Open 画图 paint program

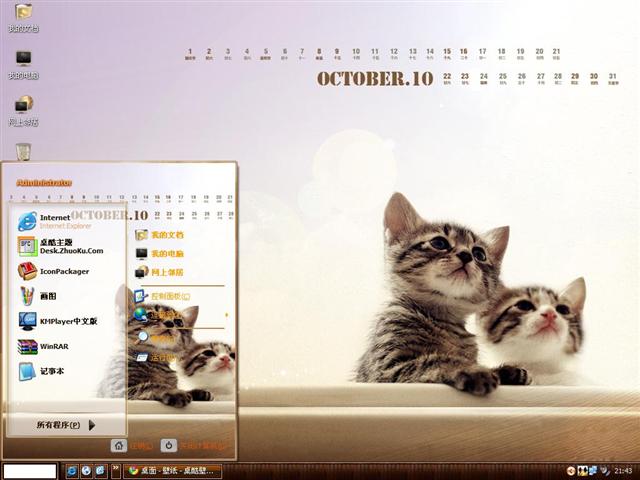point(38,296)
